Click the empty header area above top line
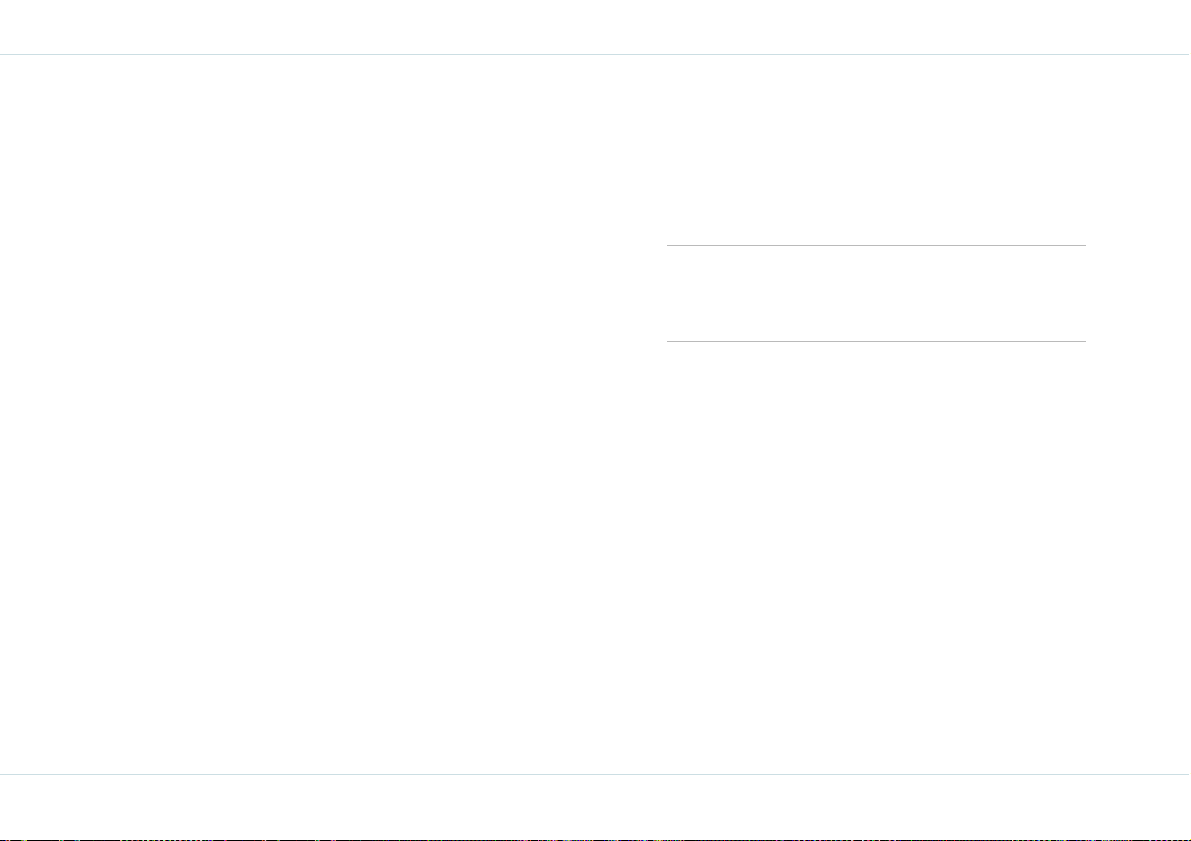Screen dimensions: 1191x841 pyautogui.click(x=596, y=27)
